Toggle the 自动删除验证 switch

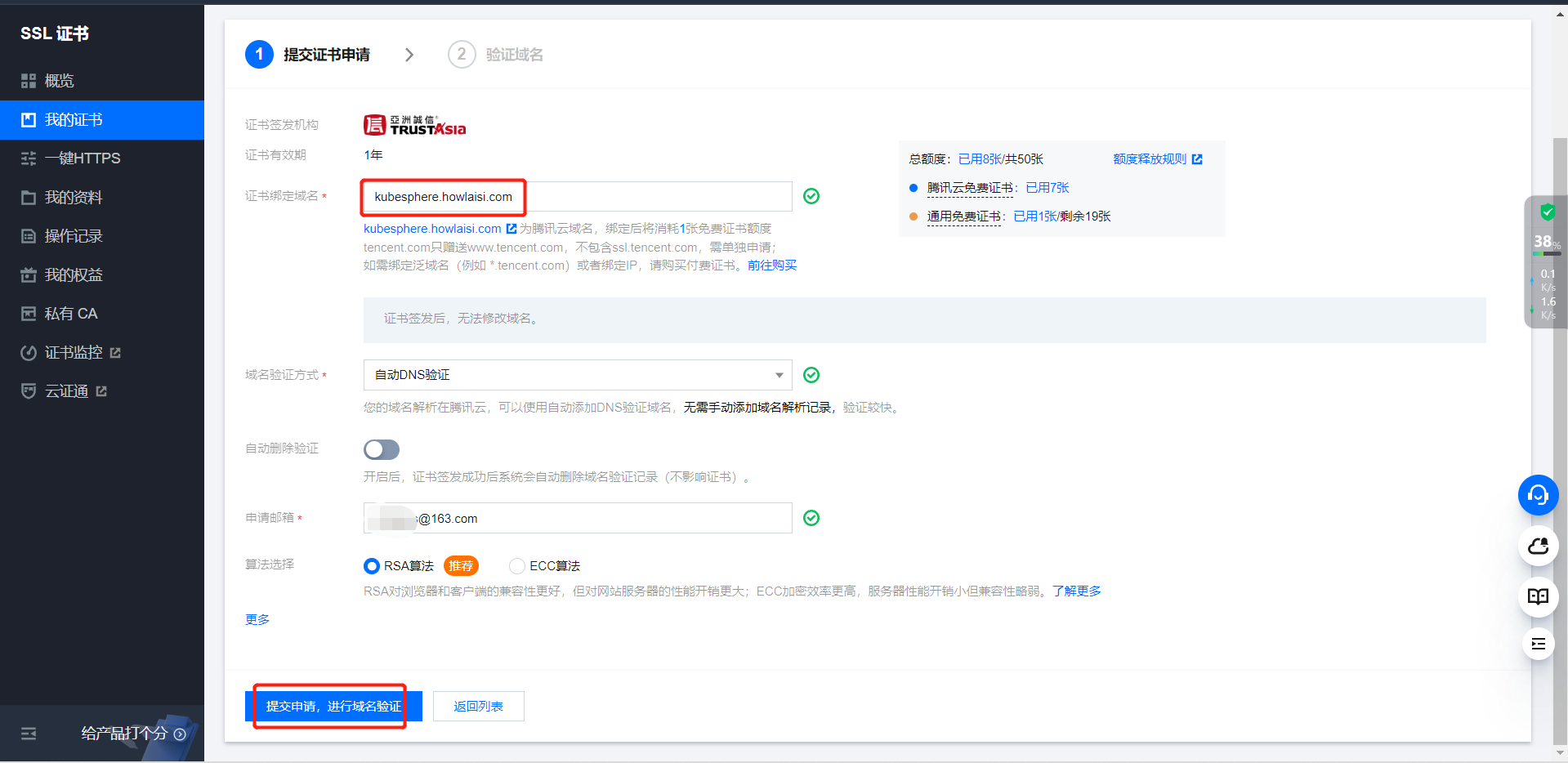point(382,450)
